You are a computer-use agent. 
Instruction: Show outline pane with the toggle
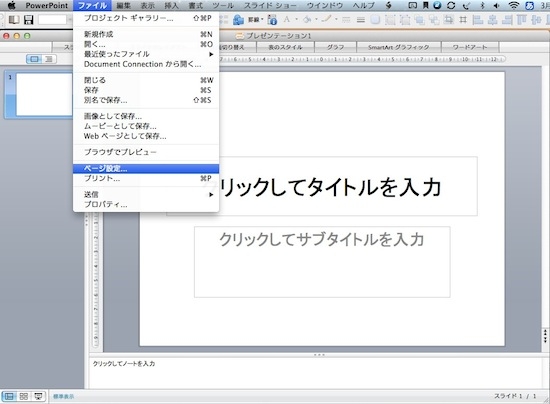[x=49, y=59]
